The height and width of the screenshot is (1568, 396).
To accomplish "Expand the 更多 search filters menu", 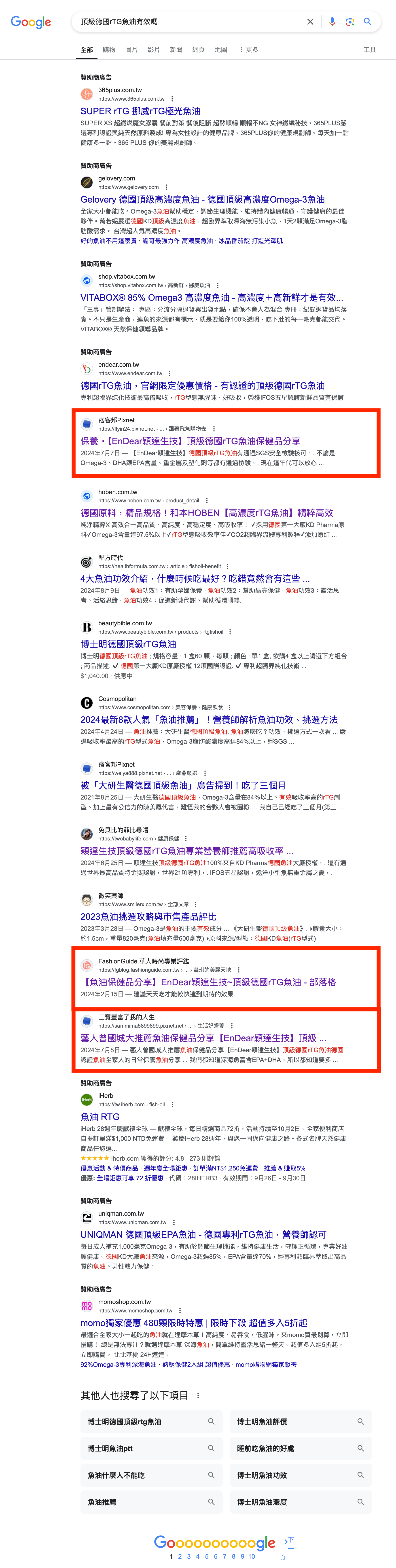I will click(x=249, y=50).
